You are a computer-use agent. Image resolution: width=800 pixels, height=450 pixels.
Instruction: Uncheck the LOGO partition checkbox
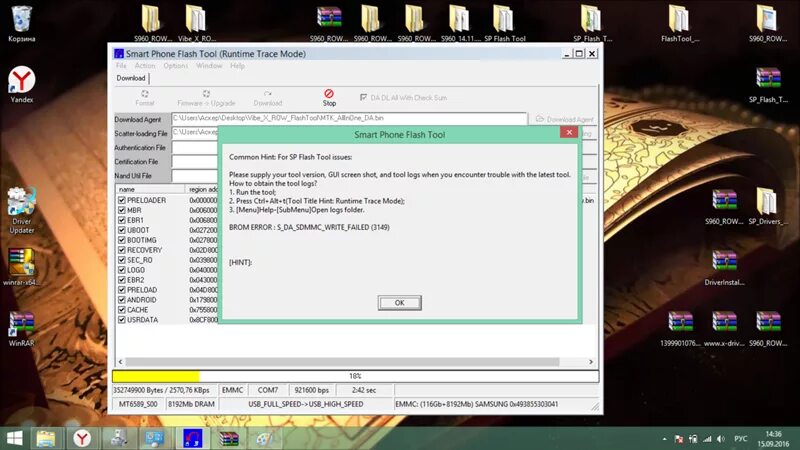[121, 270]
